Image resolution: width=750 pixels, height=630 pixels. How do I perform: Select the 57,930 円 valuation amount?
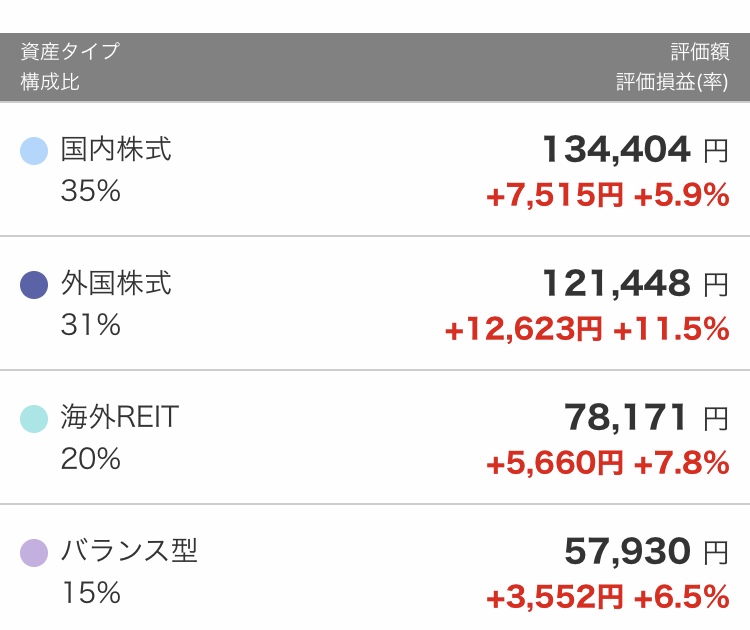646,551
